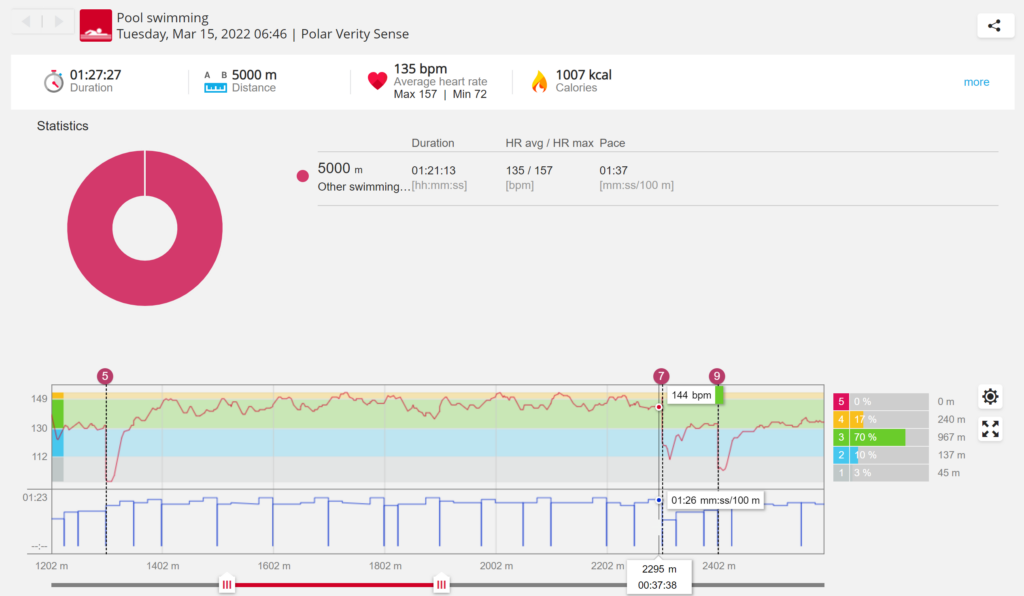Go to previous training session arrow
This screenshot has height=596, width=1024.
coord(26,21)
